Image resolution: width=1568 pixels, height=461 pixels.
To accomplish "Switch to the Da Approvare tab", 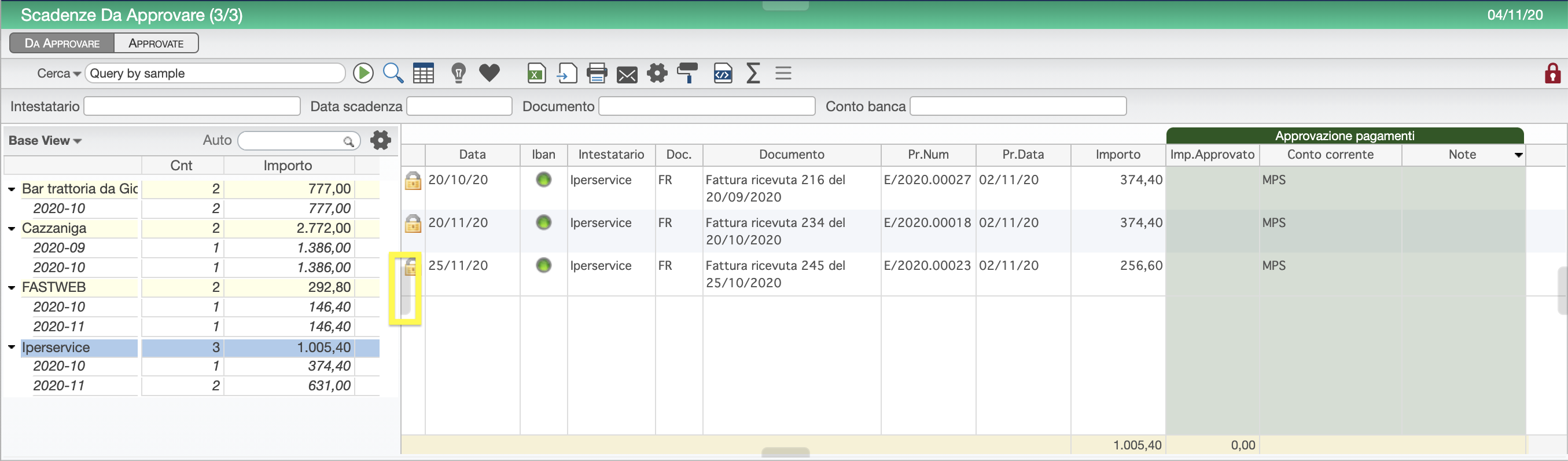I will point(61,43).
